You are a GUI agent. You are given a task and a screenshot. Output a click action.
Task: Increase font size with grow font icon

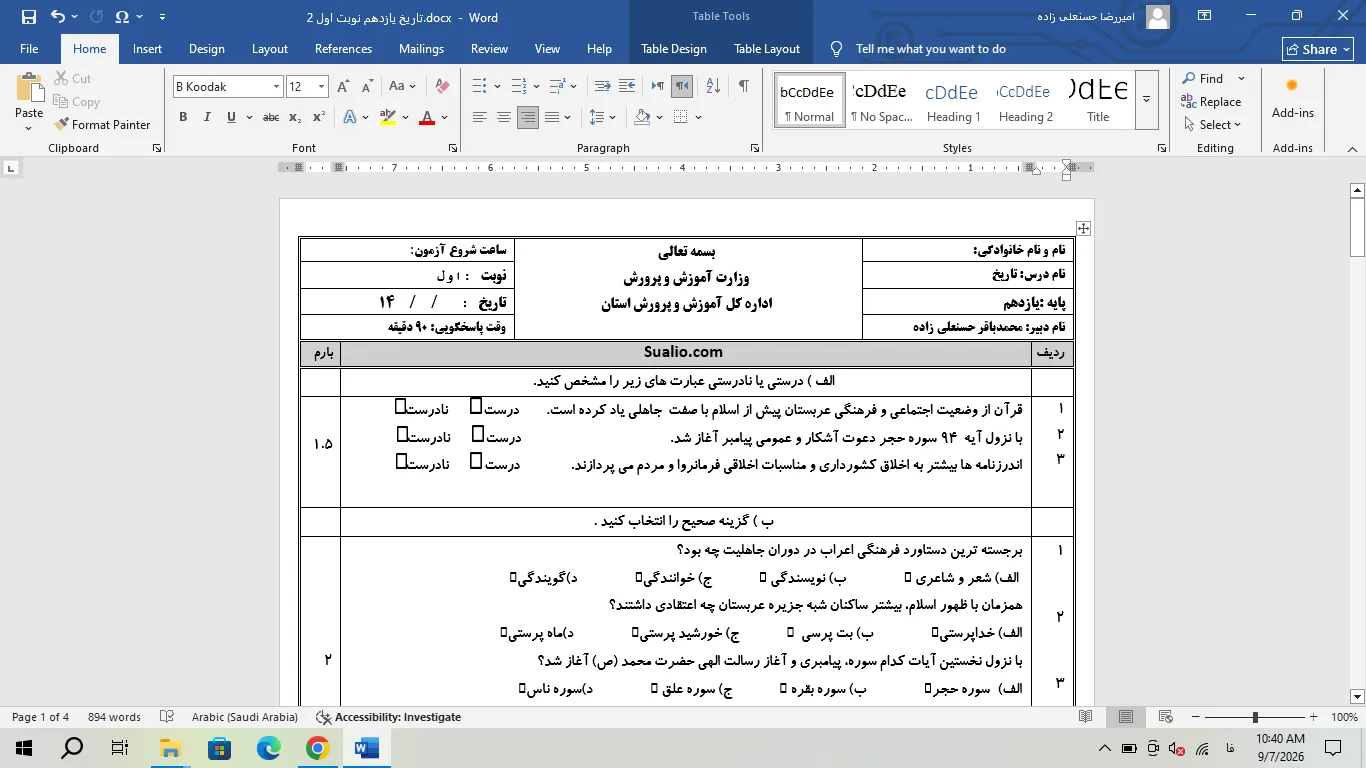(345, 87)
